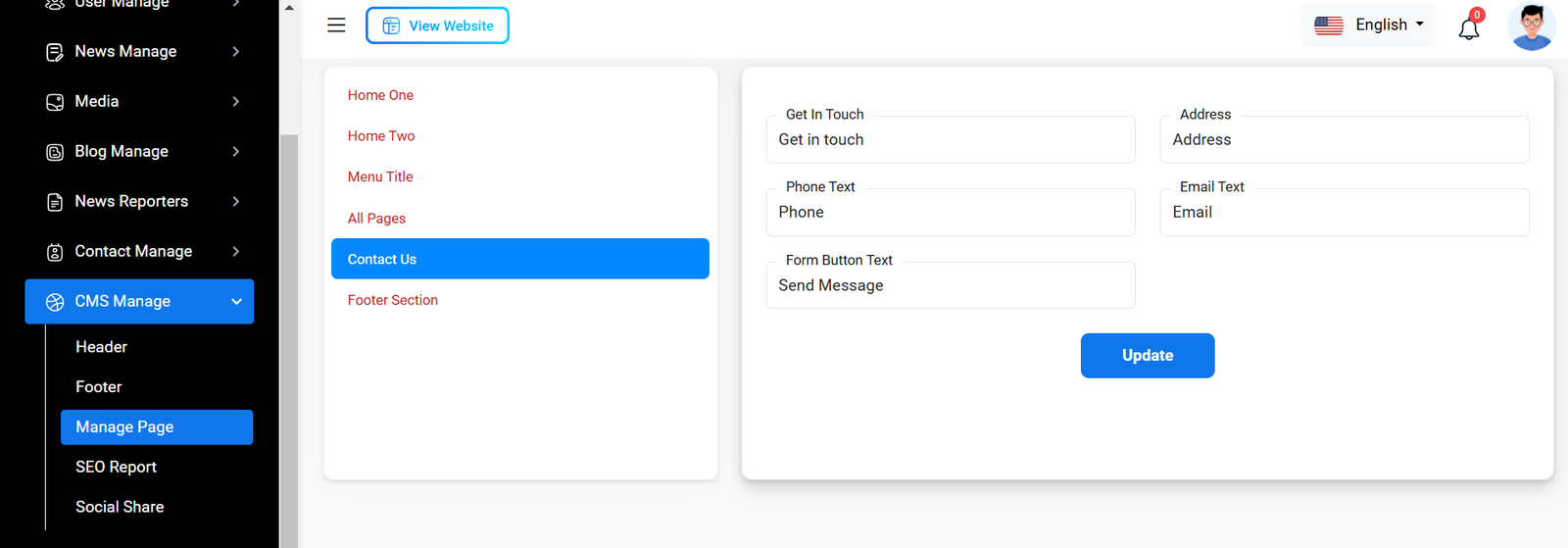Click the News Reporters document icon
This screenshot has width=1568, height=548.
point(55,202)
